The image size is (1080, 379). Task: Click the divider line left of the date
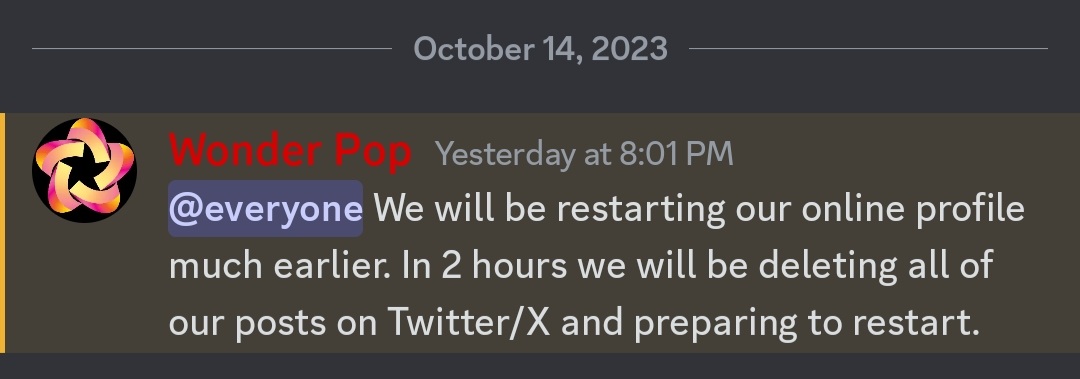coord(211,49)
